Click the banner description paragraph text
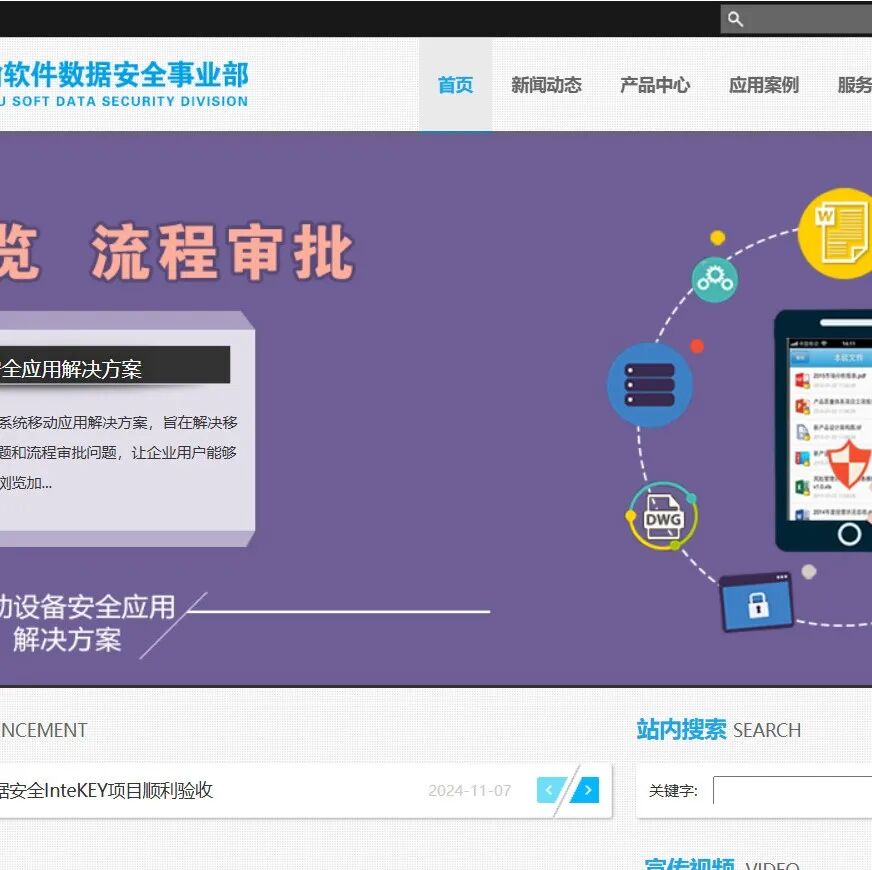Image resolution: width=872 pixels, height=870 pixels. pyautogui.click(x=118, y=453)
